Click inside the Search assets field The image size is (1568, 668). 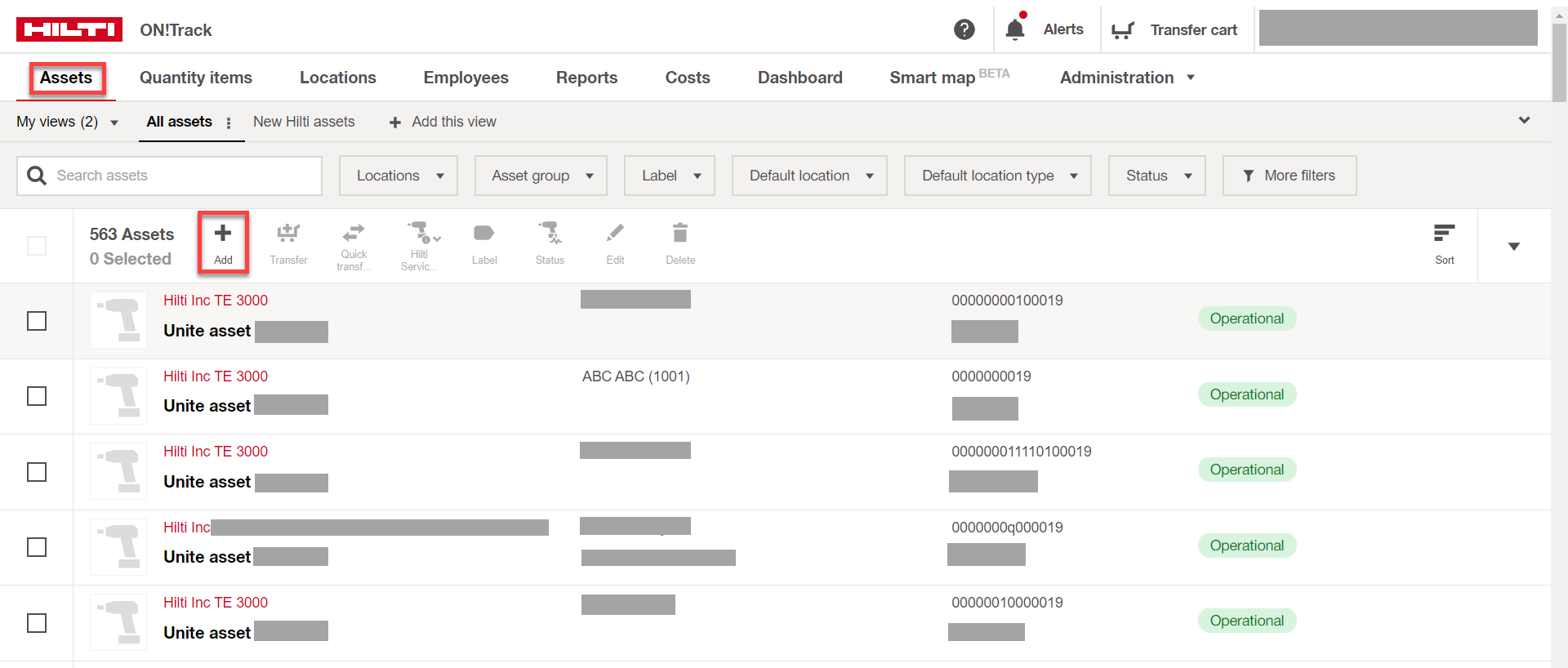tap(169, 176)
